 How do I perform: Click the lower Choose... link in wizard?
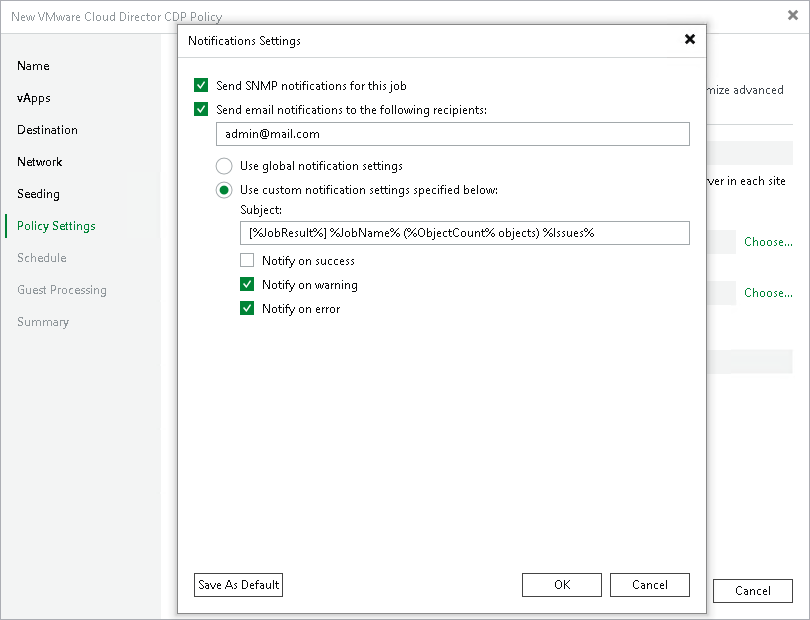click(x=768, y=292)
